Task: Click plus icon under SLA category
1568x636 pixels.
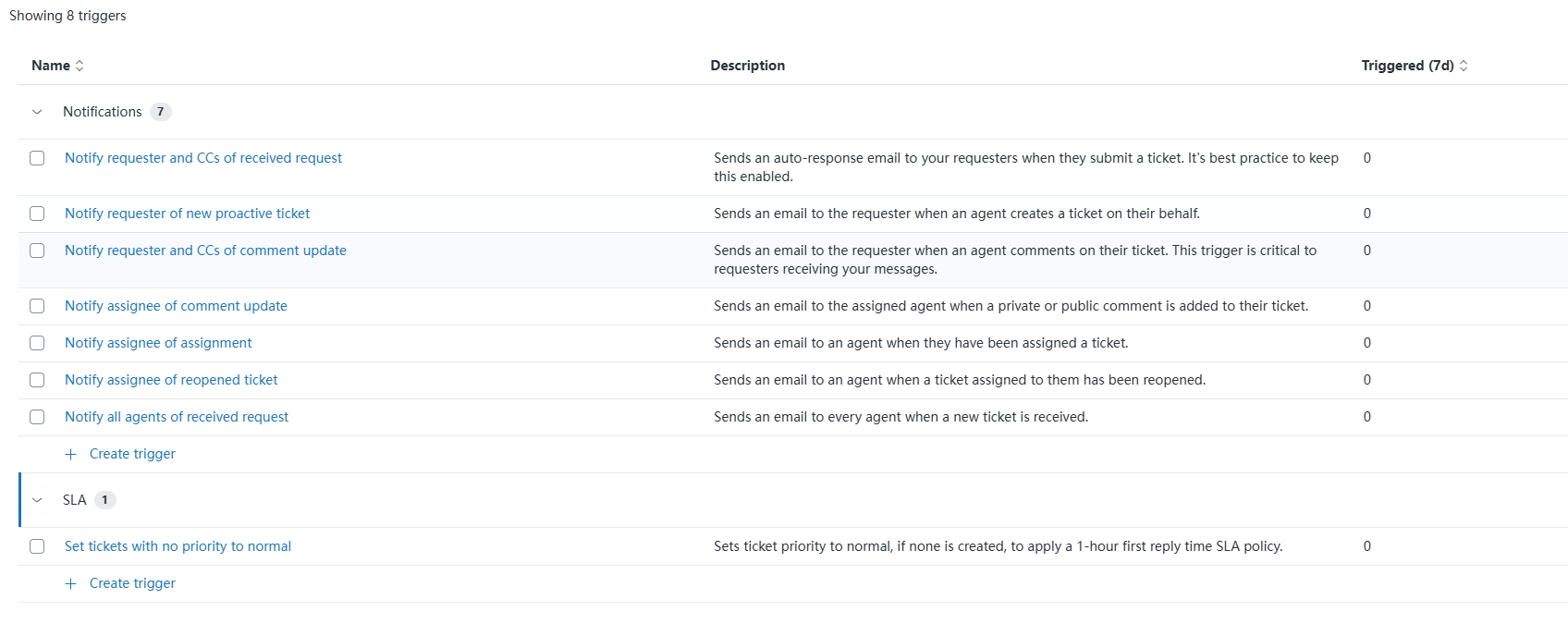Action: [71, 583]
